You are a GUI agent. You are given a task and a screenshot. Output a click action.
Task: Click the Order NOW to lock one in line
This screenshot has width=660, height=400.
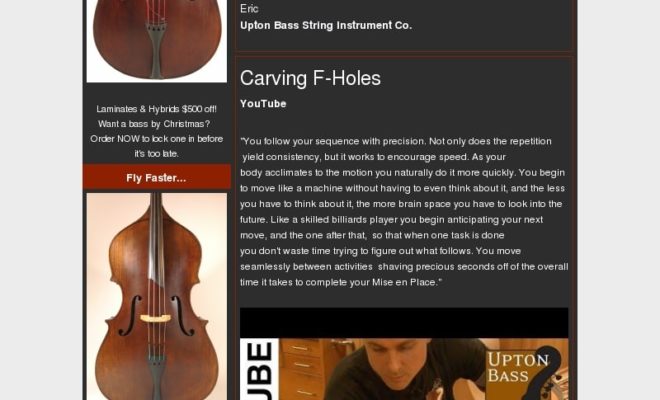157,139
